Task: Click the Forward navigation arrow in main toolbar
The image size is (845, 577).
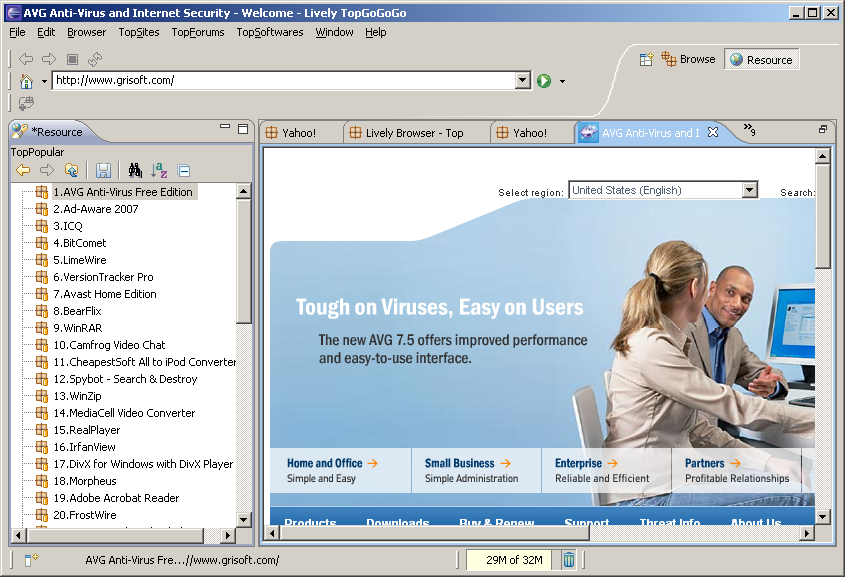Action: pyautogui.click(x=49, y=59)
